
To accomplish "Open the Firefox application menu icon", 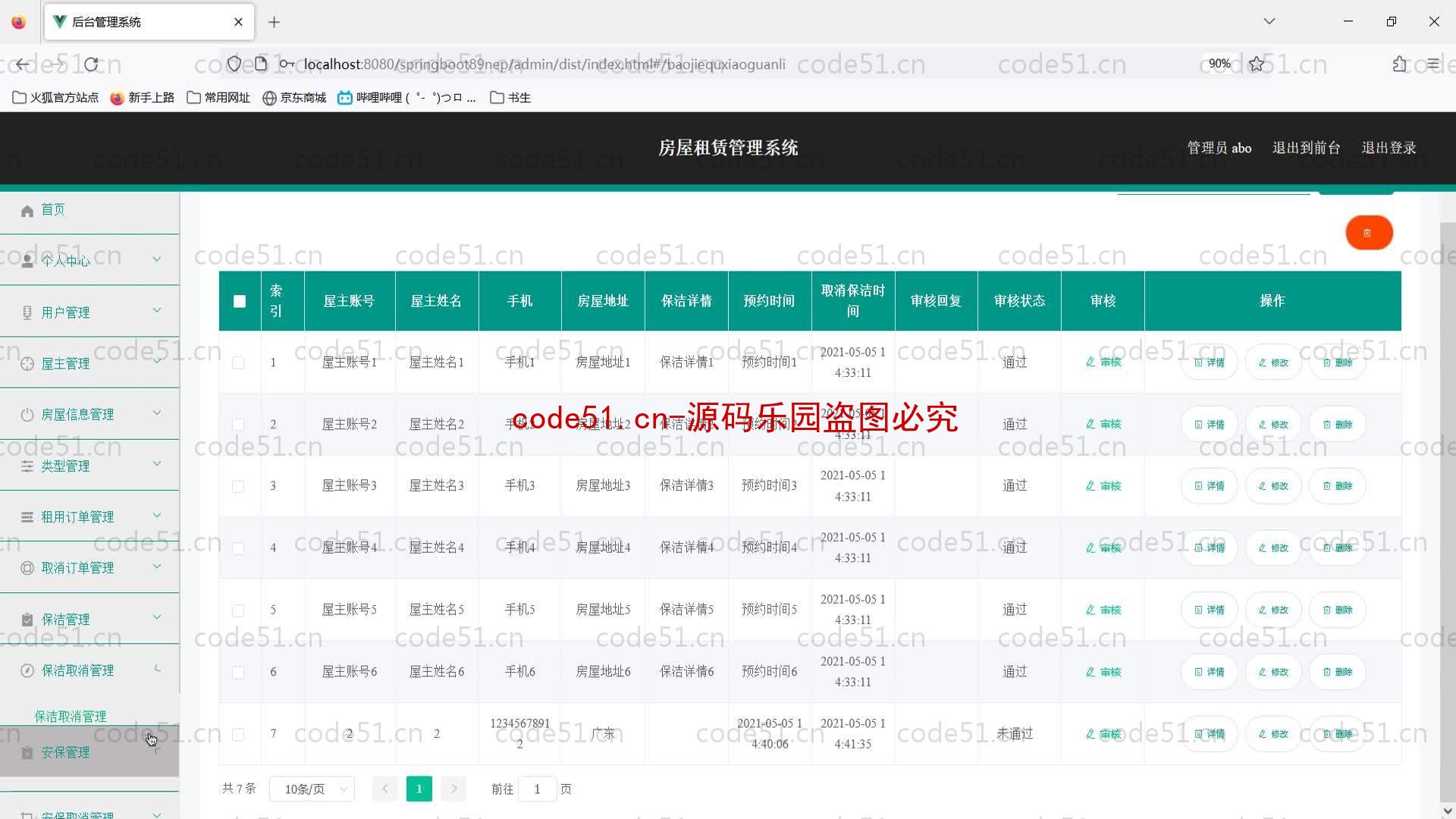I will (1432, 64).
